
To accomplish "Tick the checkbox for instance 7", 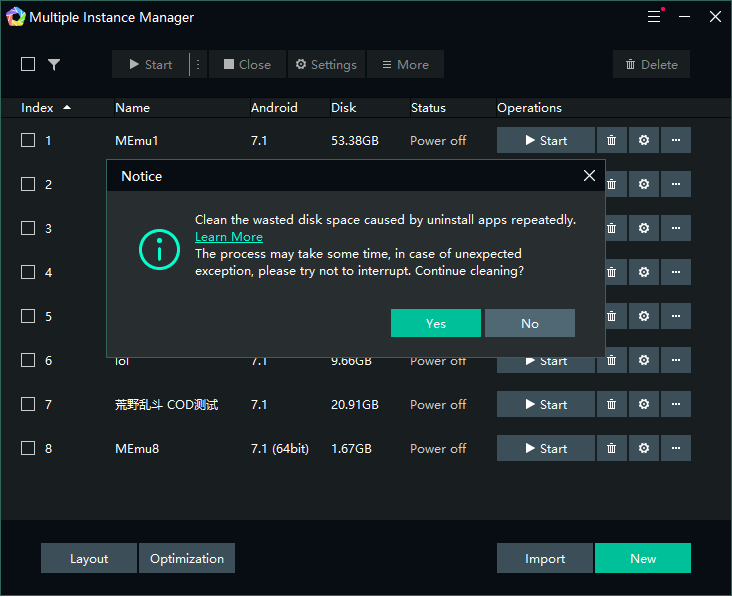I will 28,405.
